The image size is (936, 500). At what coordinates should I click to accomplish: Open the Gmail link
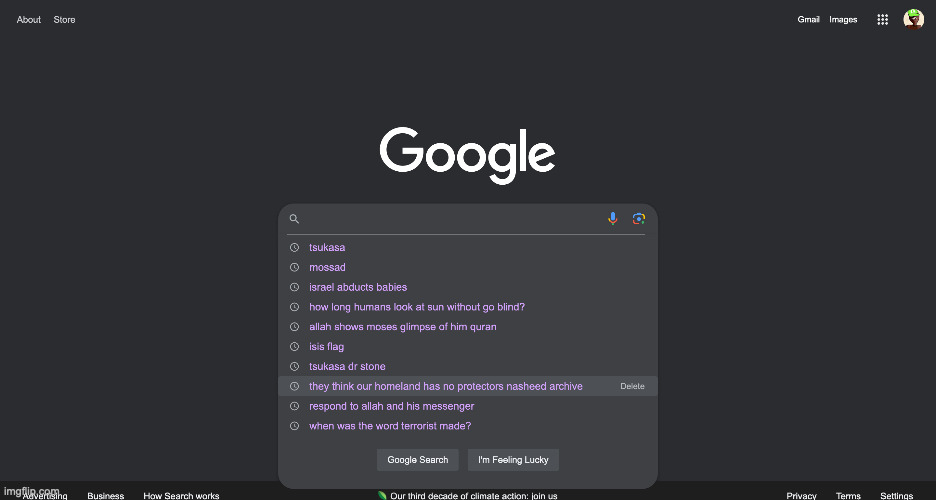tap(808, 20)
